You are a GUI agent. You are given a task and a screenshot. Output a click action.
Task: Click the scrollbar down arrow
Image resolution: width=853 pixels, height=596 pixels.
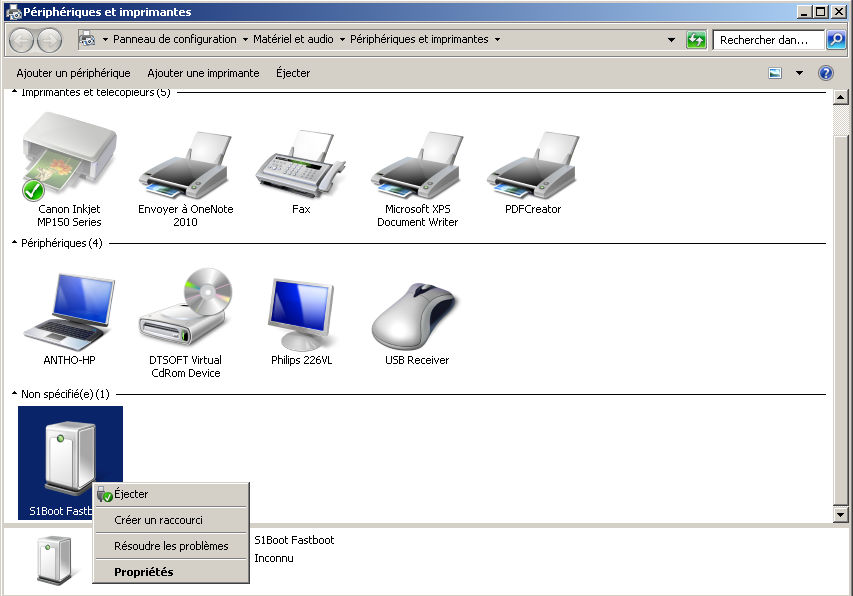[840, 514]
